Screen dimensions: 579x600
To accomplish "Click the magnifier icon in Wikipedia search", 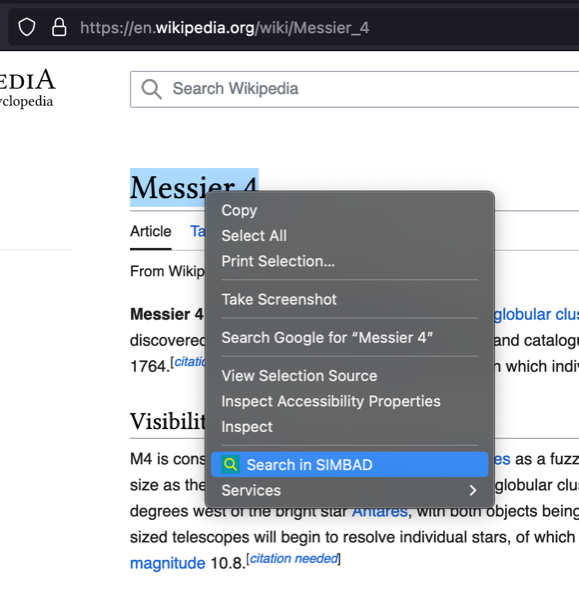I will [x=152, y=89].
